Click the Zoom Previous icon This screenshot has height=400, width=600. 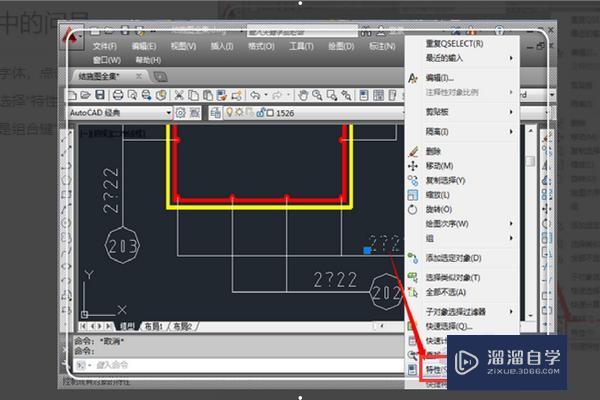[346, 95]
